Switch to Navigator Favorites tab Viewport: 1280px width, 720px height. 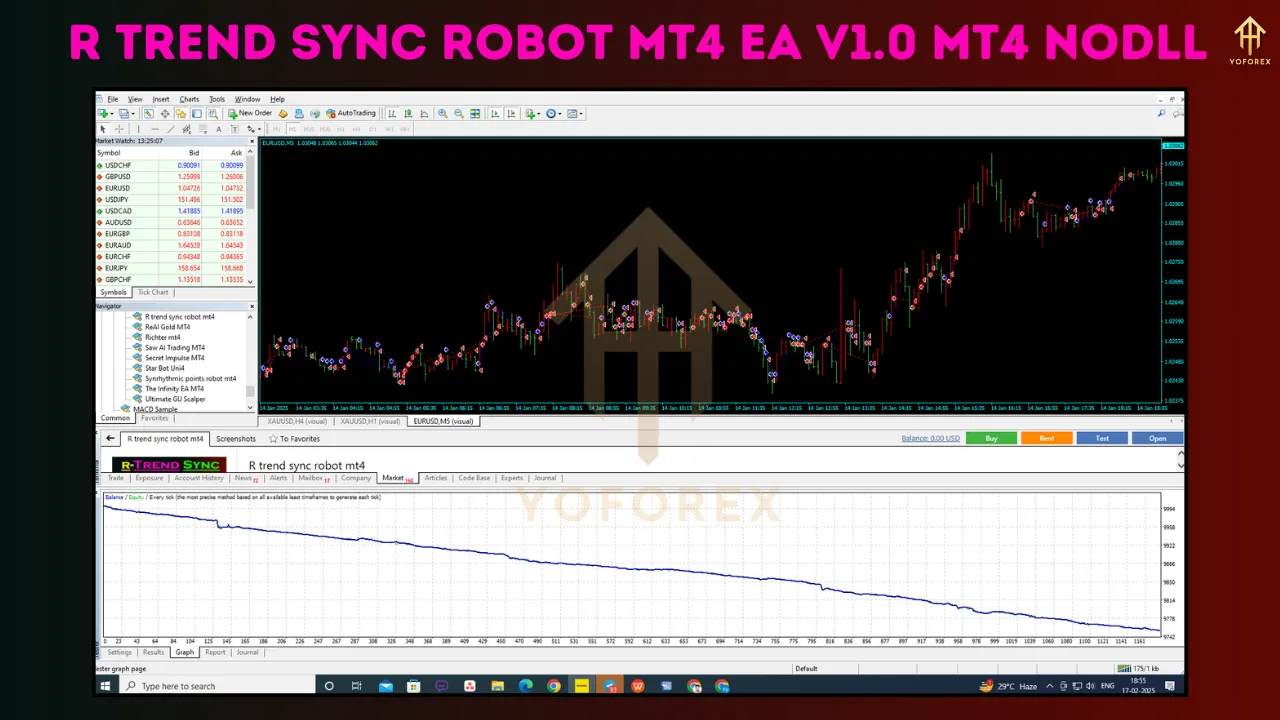pyautogui.click(x=155, y=418)
